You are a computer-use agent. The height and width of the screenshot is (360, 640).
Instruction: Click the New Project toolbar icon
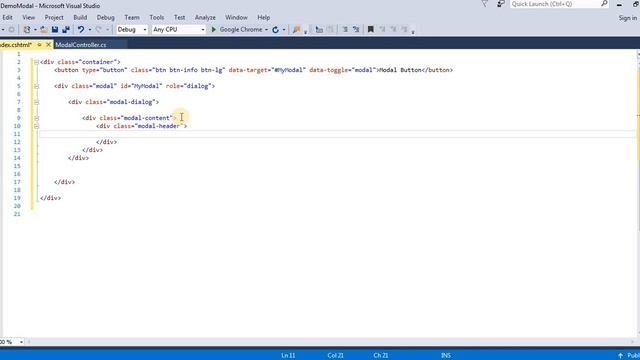[x=27, y=29]
